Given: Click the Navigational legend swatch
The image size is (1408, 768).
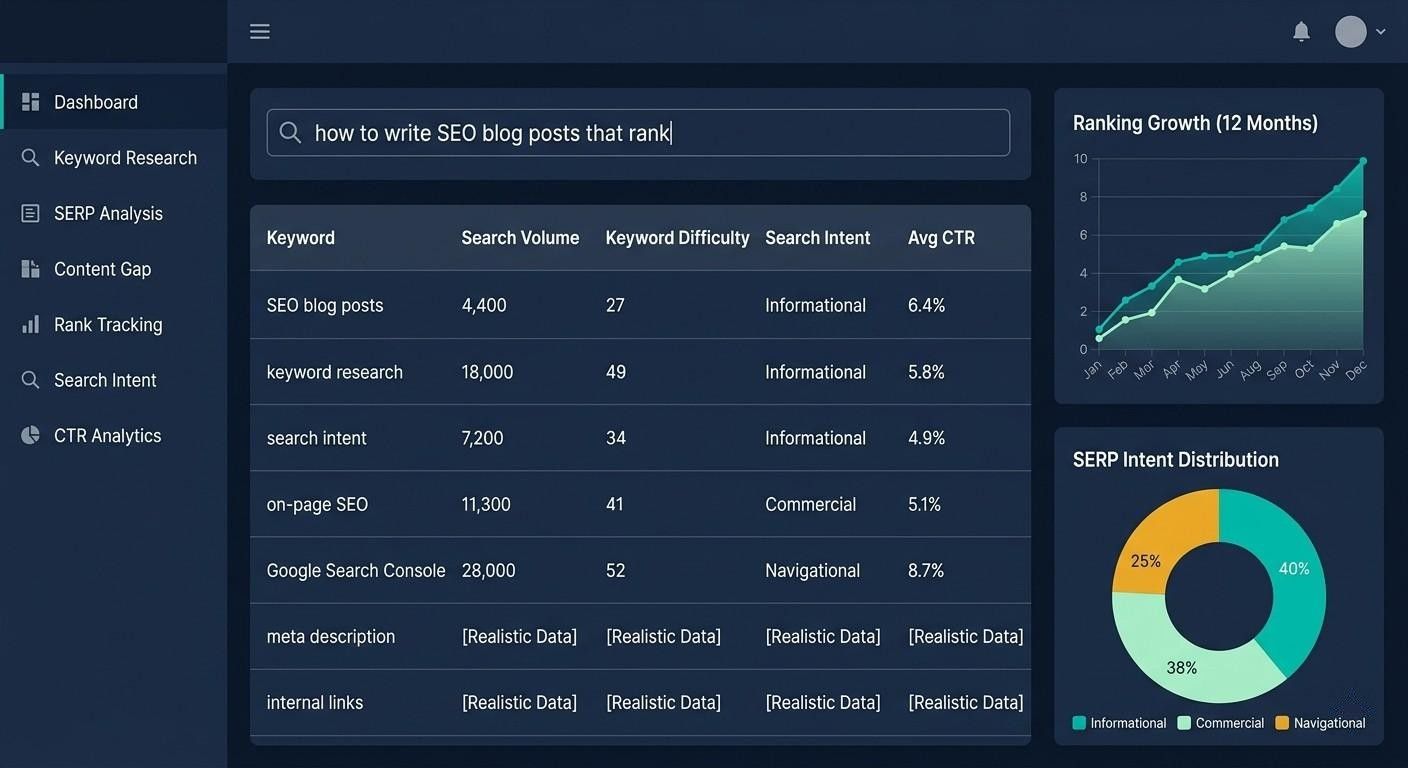Looking at the screenshot, I should 1282,723.
